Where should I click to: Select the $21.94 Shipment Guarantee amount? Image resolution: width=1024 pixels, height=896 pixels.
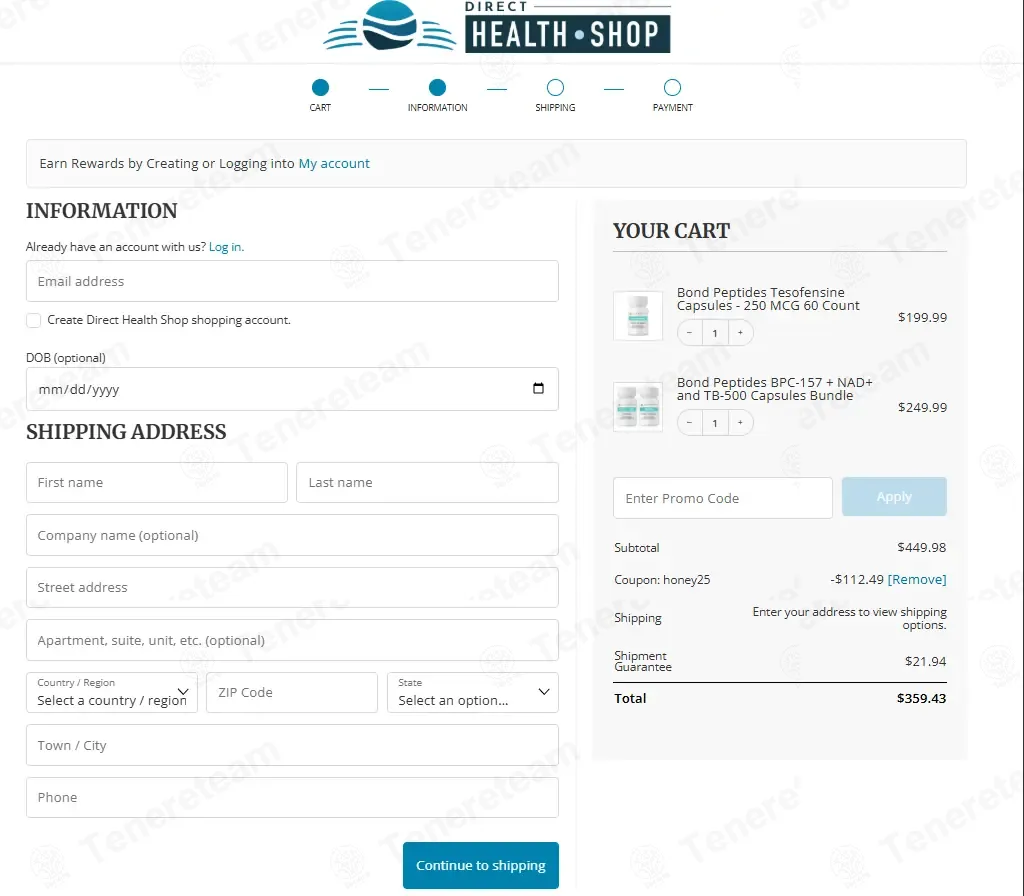pos(925,662)
